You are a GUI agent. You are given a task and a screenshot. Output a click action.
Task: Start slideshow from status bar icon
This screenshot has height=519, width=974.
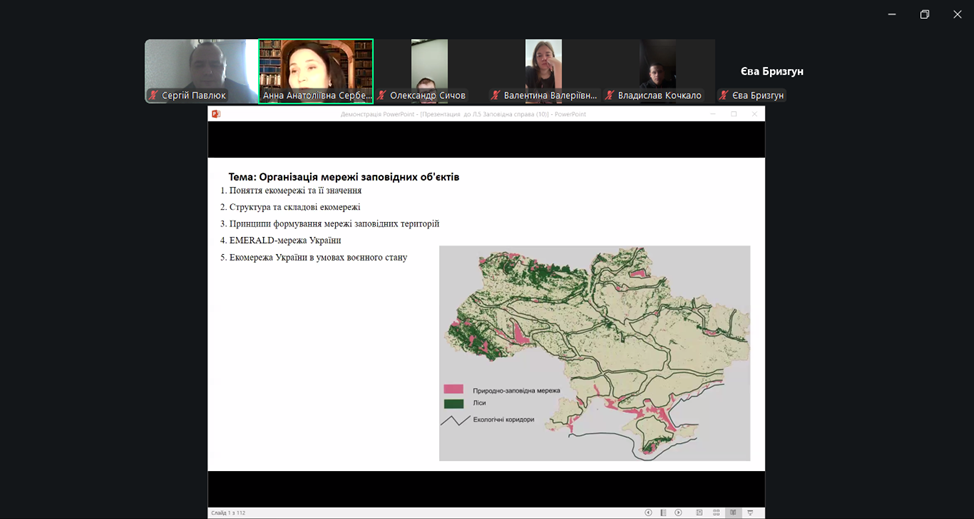(750, 513)
